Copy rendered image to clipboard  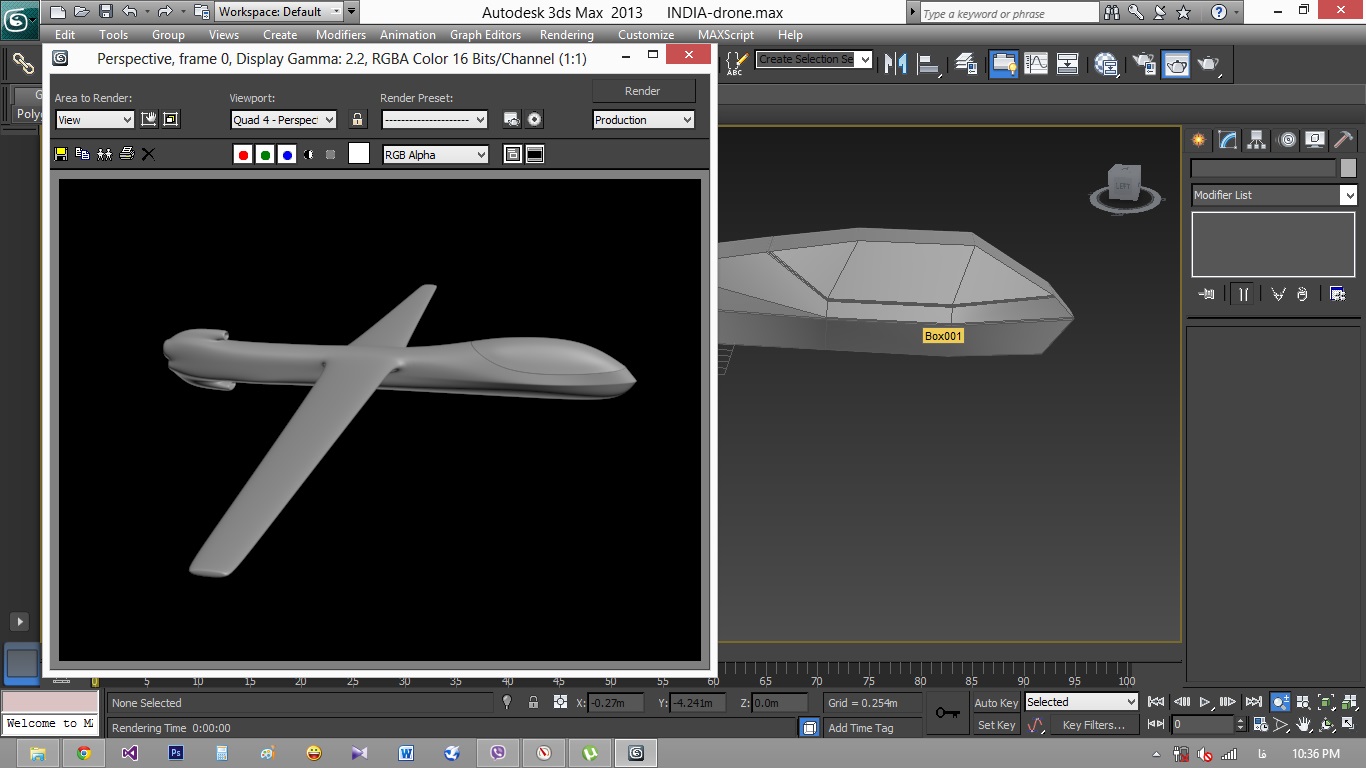[82, 154]
